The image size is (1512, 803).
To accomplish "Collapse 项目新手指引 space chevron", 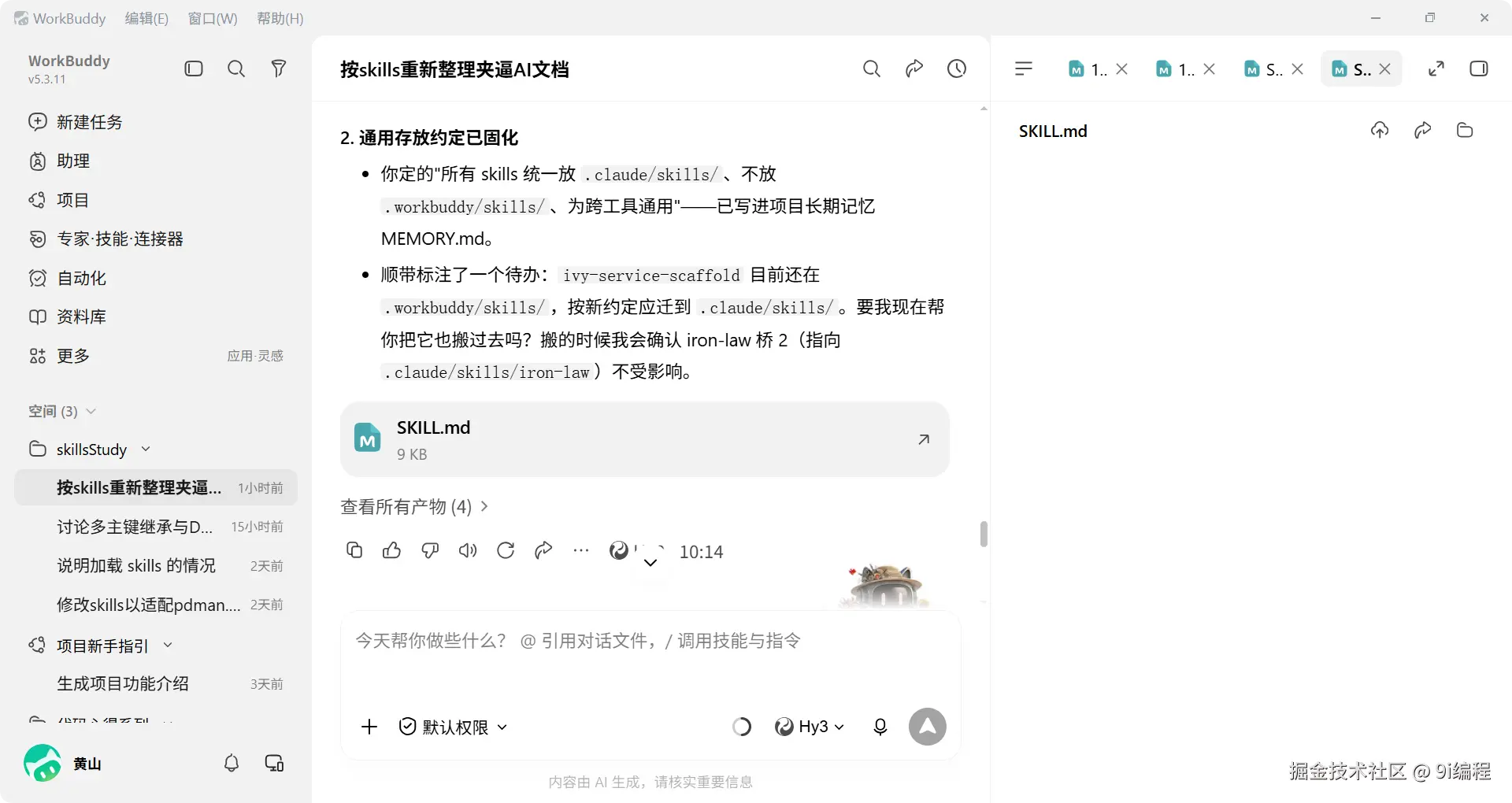I will tap(168, 646).
